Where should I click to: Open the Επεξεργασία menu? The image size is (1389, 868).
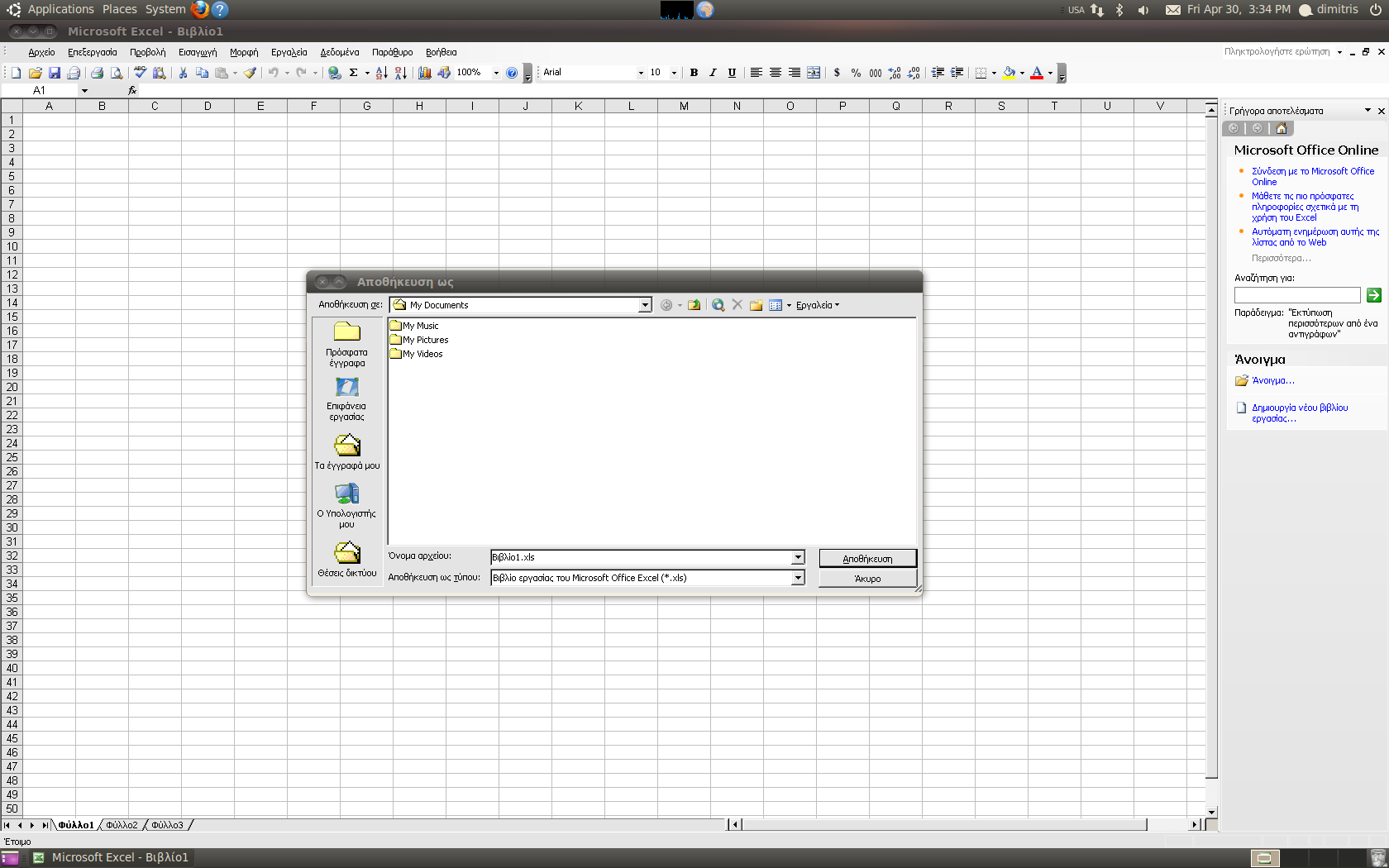93,52
